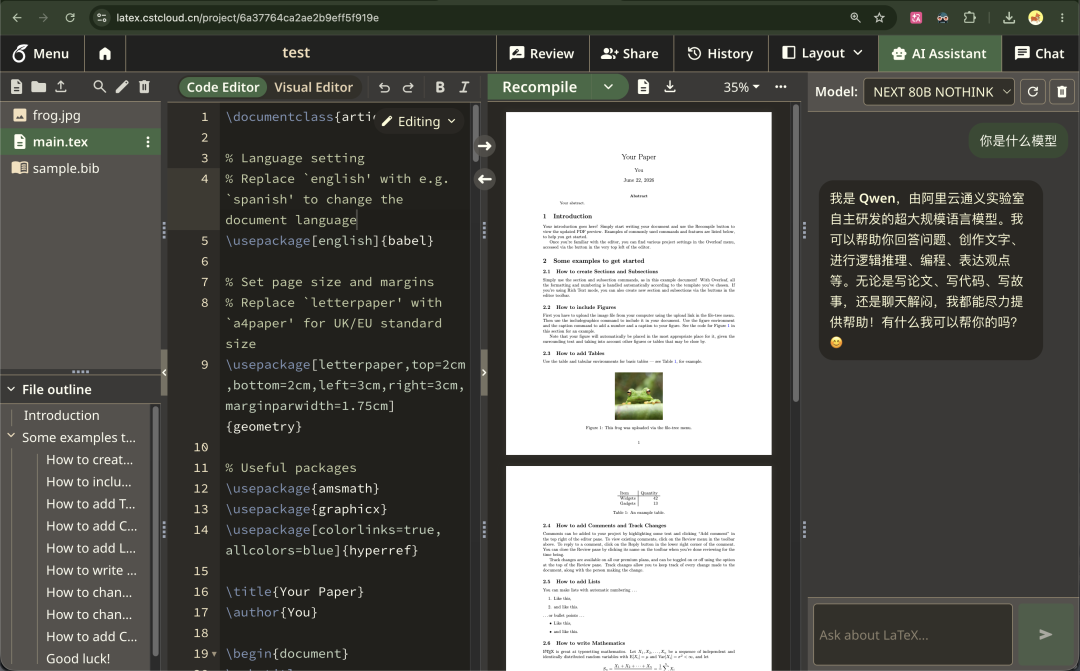The image size is (1080, 671).
Task: Open the 35% PDF zoom dropdown
Action: tap(741, 87)
